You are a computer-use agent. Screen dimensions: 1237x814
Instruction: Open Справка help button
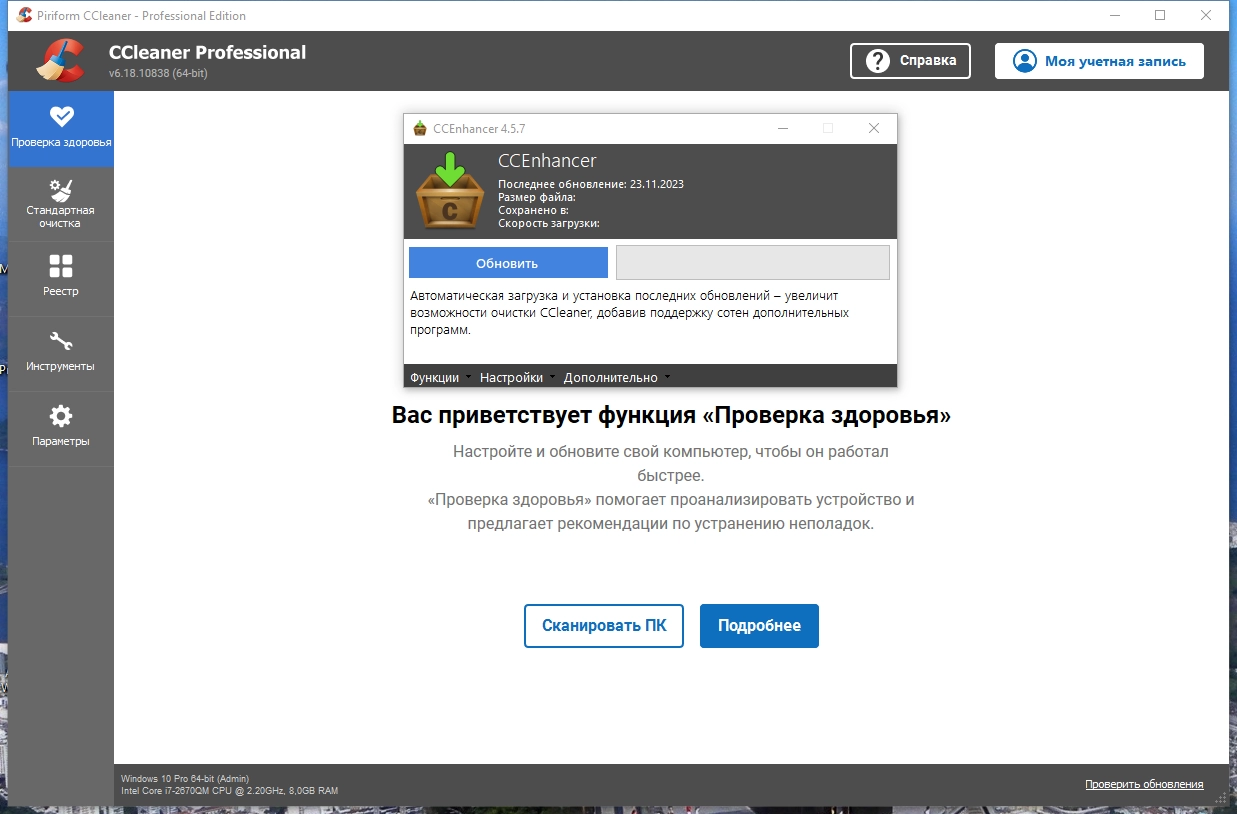tap(910, 61)
